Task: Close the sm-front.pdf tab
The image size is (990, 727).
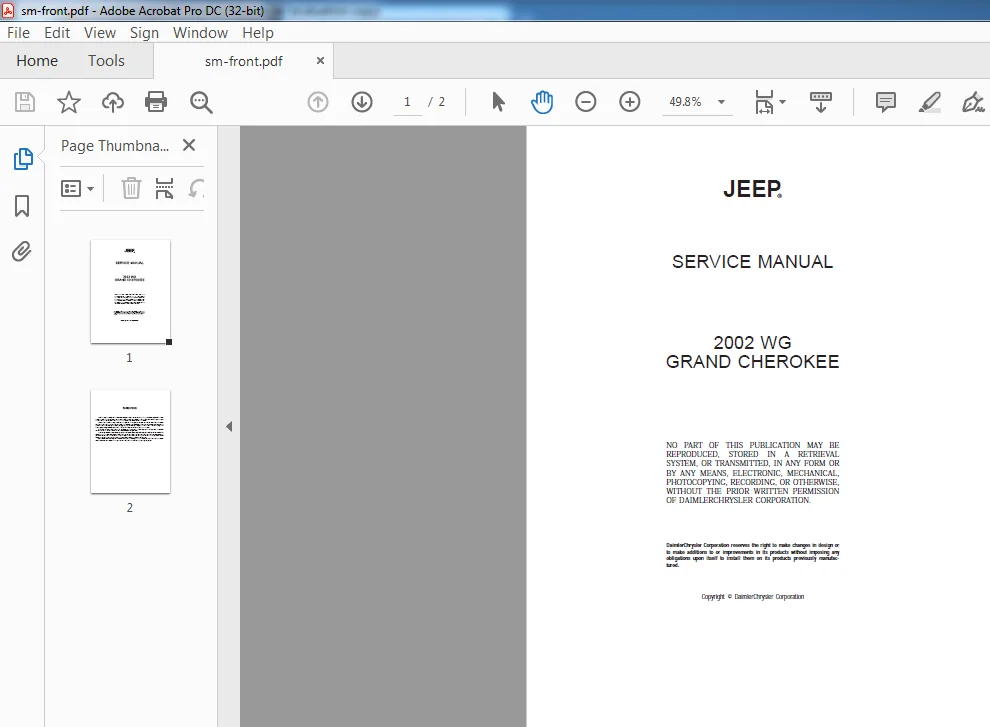Action: click(x=320, y=61)
